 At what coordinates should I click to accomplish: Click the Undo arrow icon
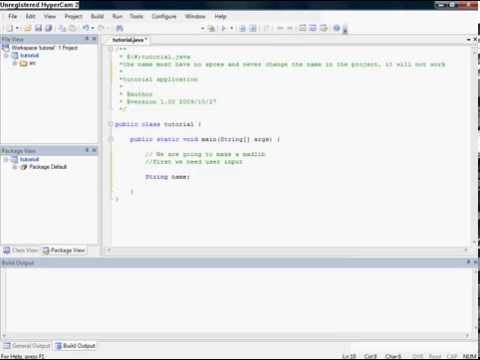(86, 28)
